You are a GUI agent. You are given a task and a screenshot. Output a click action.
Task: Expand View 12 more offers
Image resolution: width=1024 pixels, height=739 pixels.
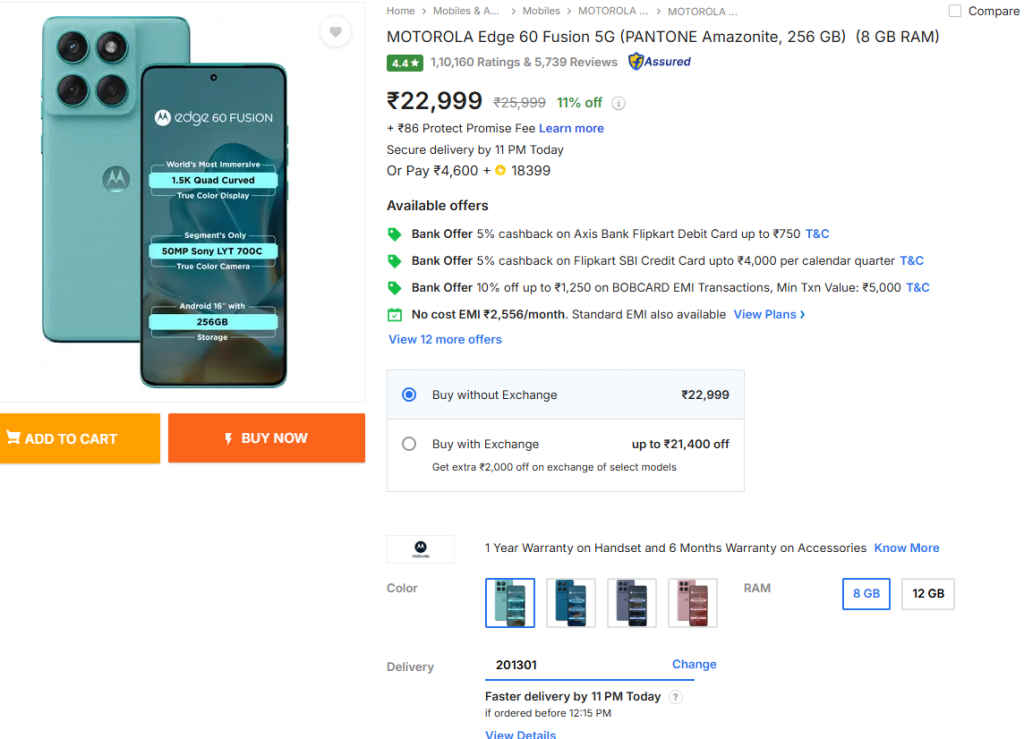[x=444, y=339]
